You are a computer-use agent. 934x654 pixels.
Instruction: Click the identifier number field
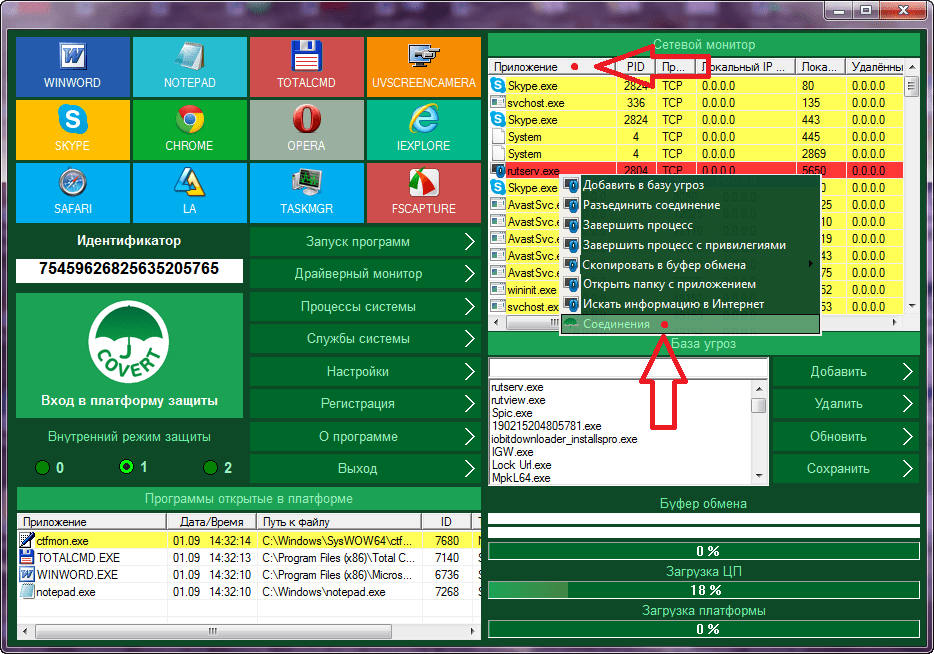pyautogui.click(x=129, y=269)
